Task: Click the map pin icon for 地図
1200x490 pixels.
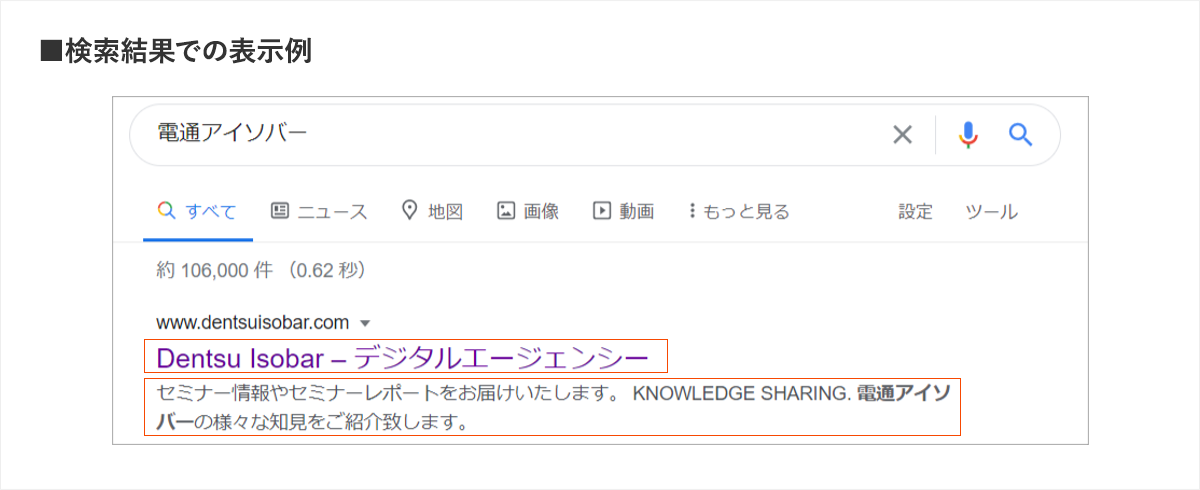Action: coord(409,210)
